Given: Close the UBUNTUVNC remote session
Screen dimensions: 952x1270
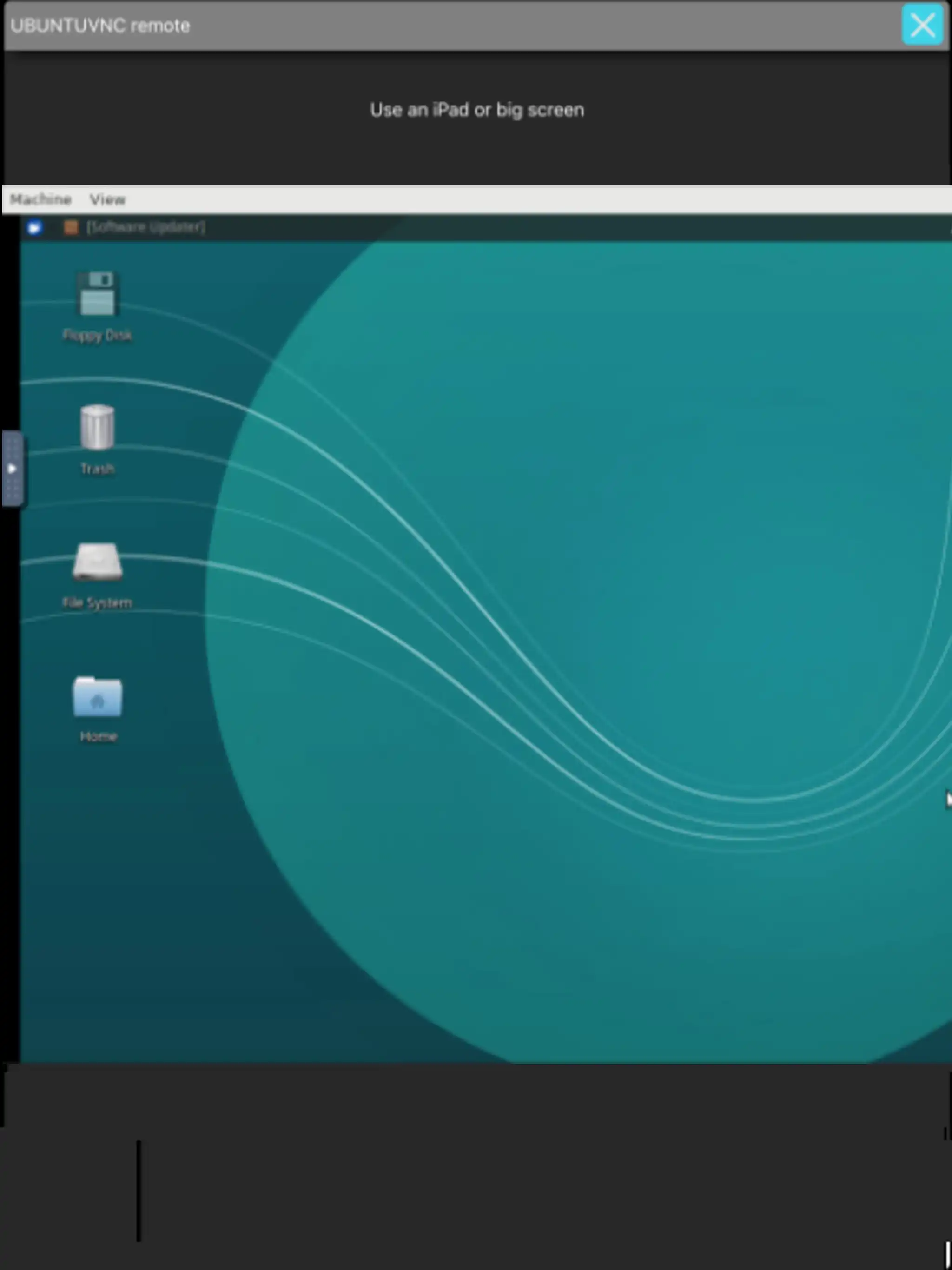Looking at the screenshot, I should 923,25.
